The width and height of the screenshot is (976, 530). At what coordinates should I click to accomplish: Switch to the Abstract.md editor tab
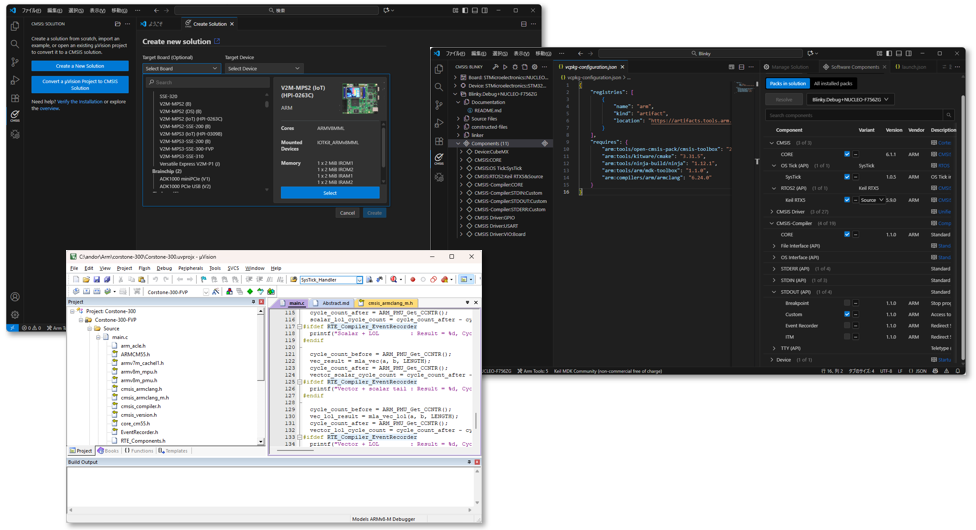335,303
